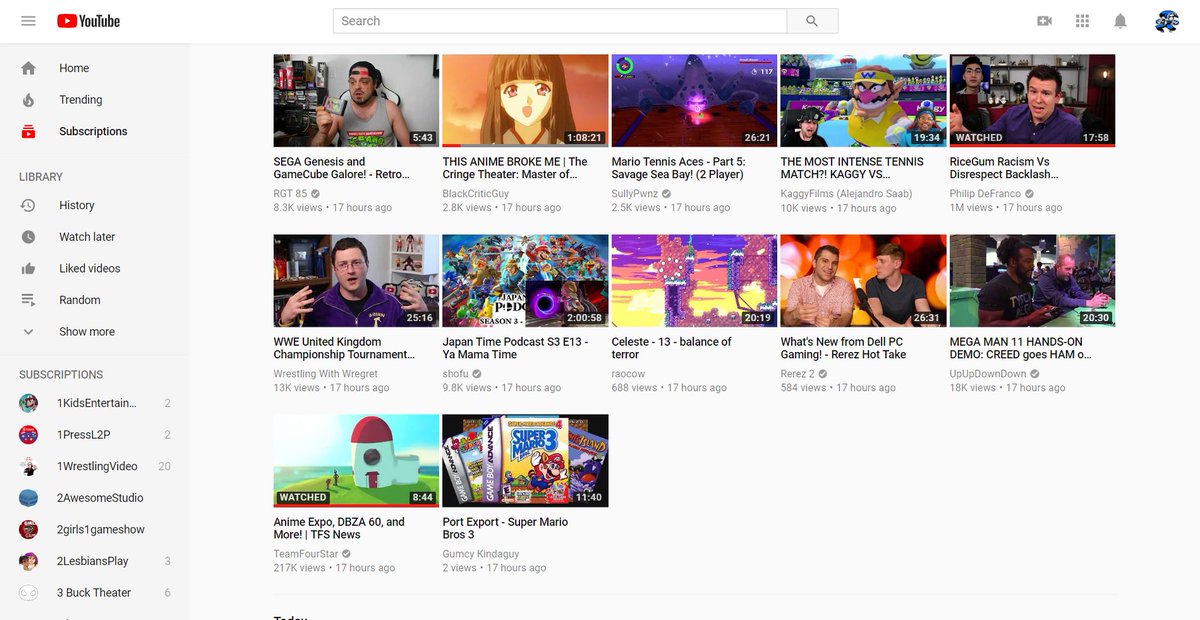Click the 1KidsEntertainment channel avatar

28,403
